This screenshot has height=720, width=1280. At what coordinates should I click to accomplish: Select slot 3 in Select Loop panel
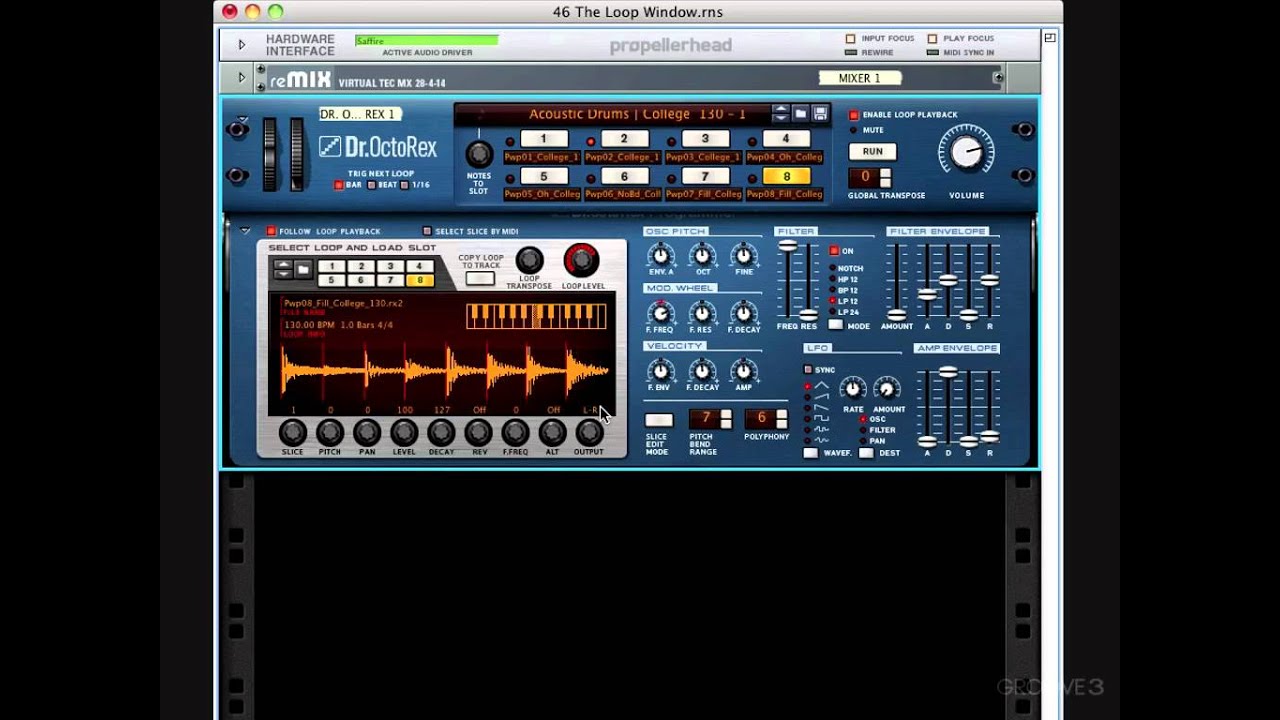(391, 266)
